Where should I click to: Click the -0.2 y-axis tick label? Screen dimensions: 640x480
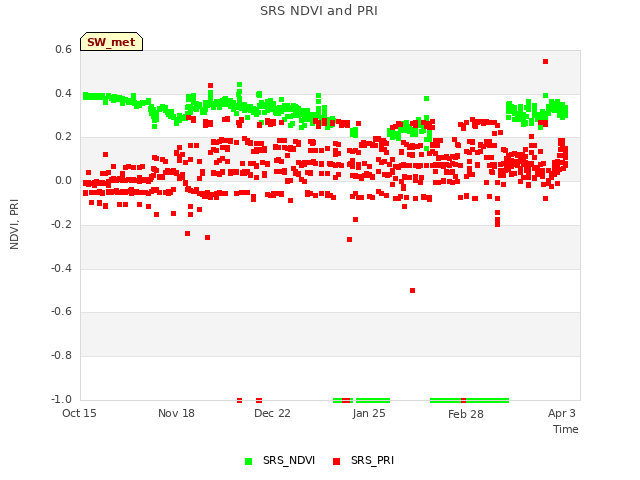tap(61, 224)
